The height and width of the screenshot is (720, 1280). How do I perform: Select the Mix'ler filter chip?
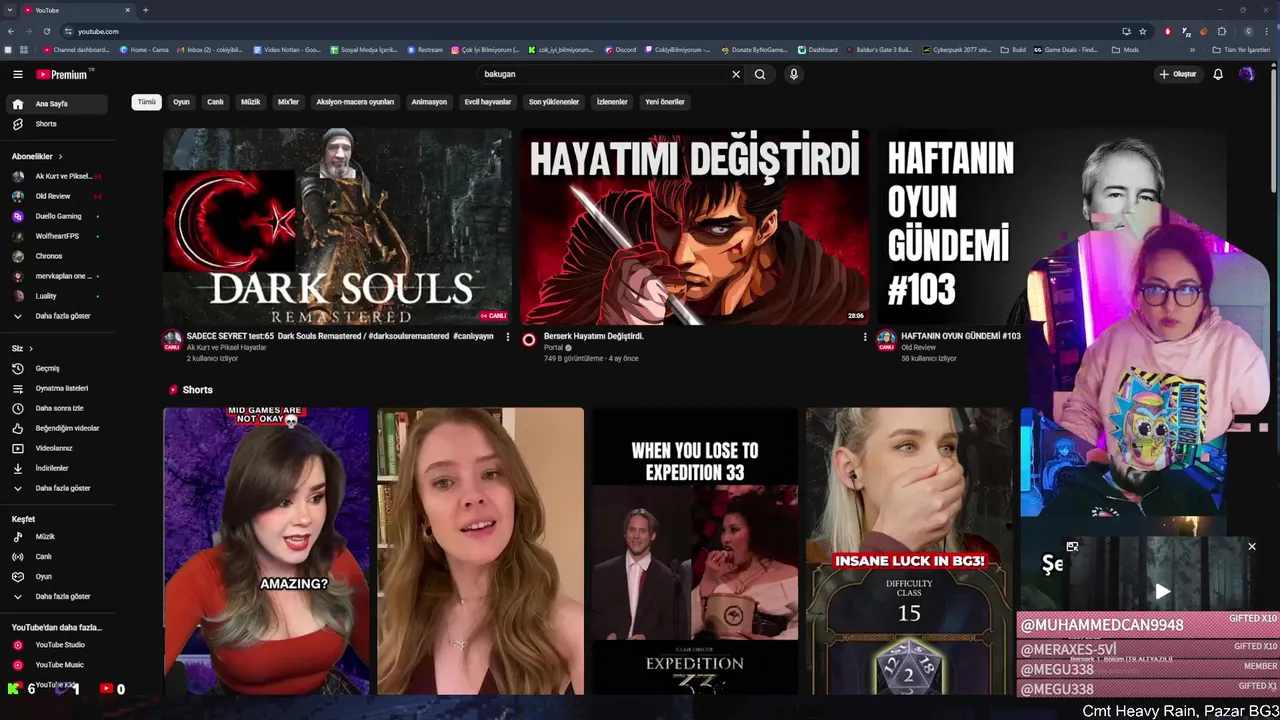click(x=288, y=102)
